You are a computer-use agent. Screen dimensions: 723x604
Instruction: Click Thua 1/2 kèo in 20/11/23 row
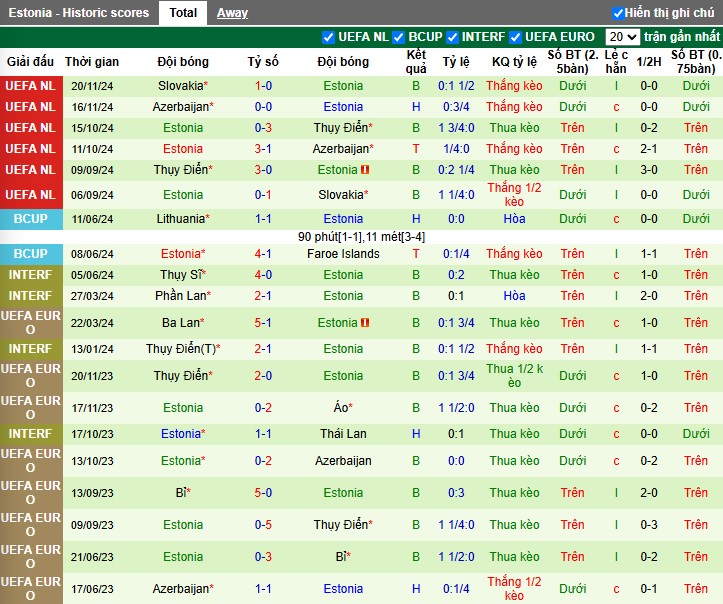[514, 376]
